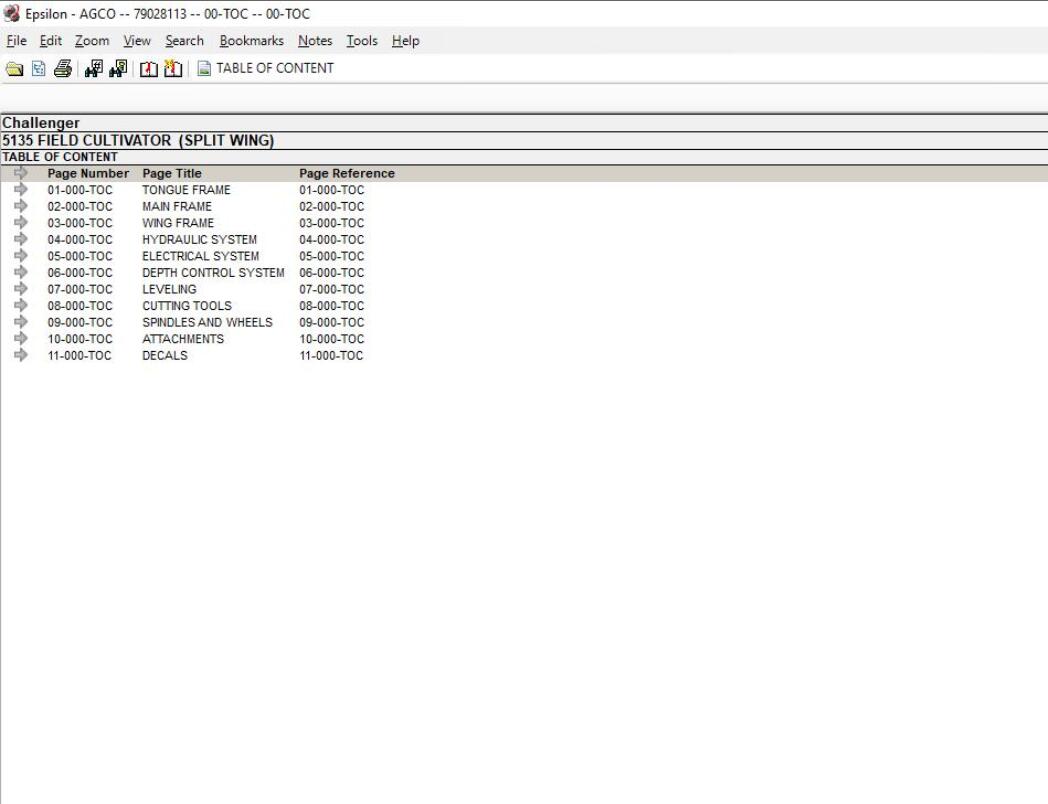Click the page icon beside TABLE OF CONTENT
Viewport: 1048px width, 804px height.
pyautogui.click(x=204, y=68)
